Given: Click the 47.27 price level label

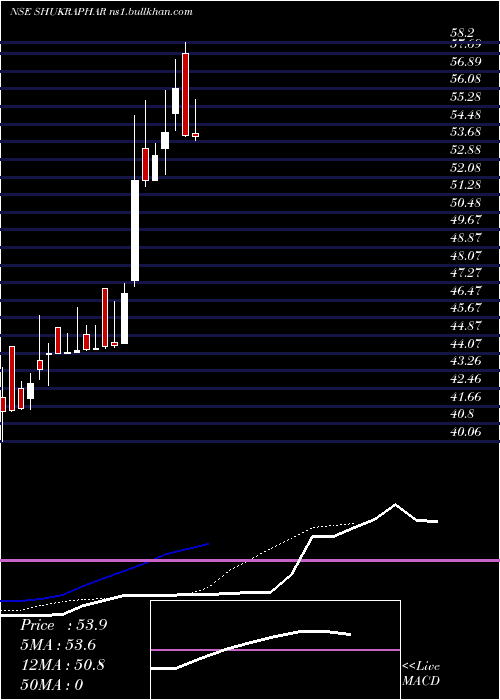Looking at the screenshot, I should pos(466,273).
